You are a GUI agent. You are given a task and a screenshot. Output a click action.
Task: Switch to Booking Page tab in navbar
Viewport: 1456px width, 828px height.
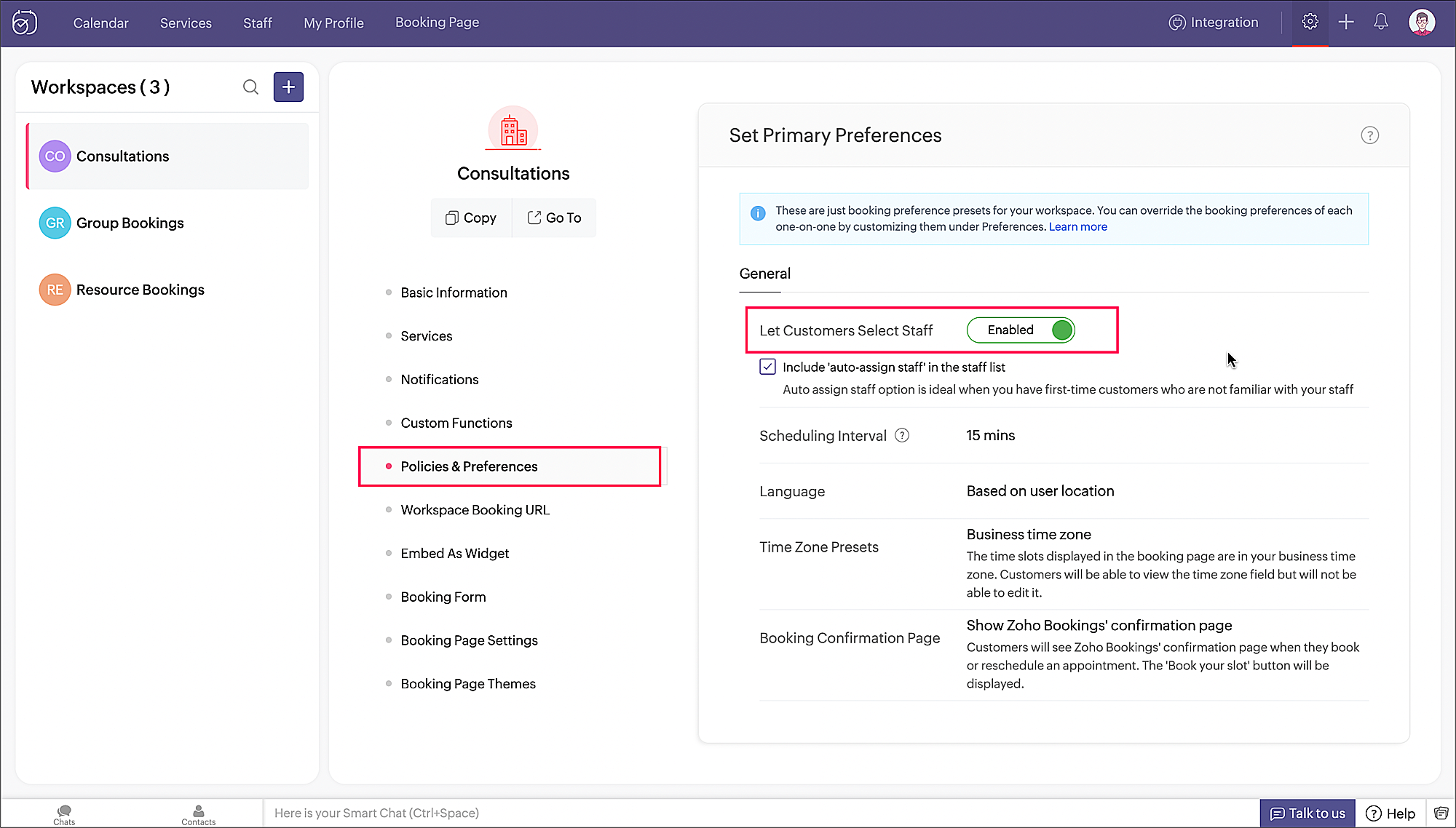437,23
